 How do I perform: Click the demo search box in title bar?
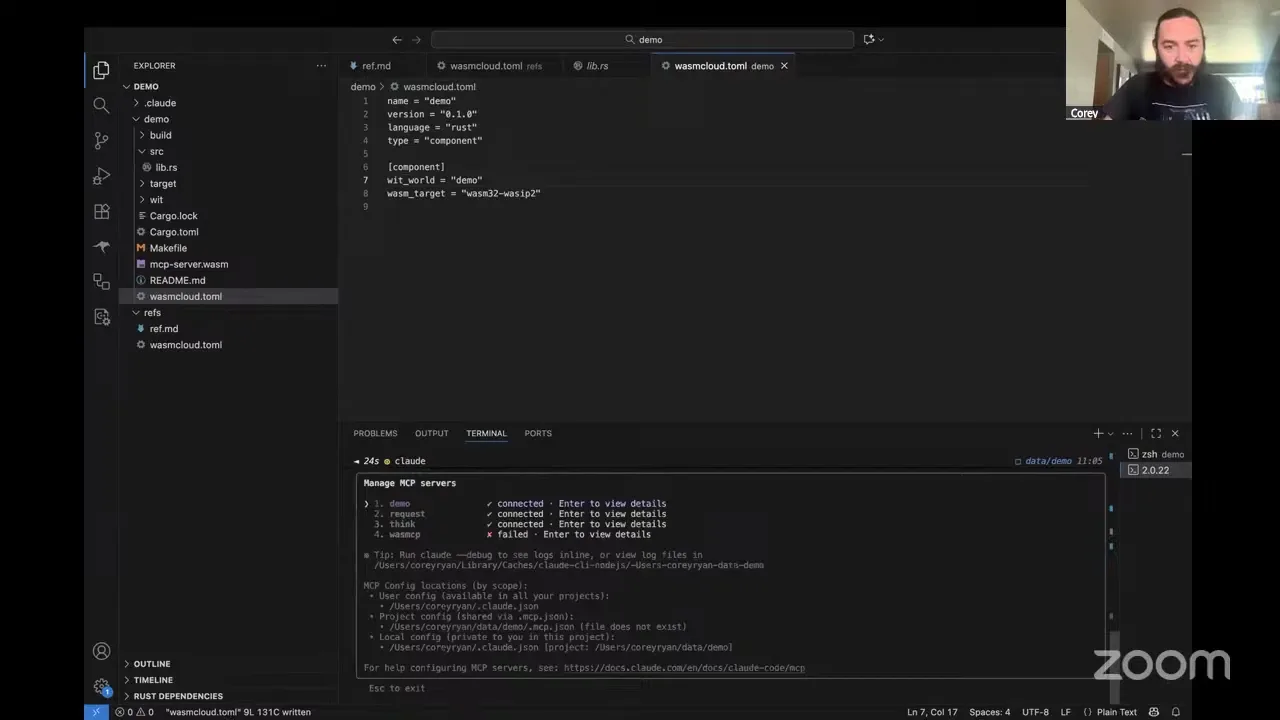click(643, 39)
